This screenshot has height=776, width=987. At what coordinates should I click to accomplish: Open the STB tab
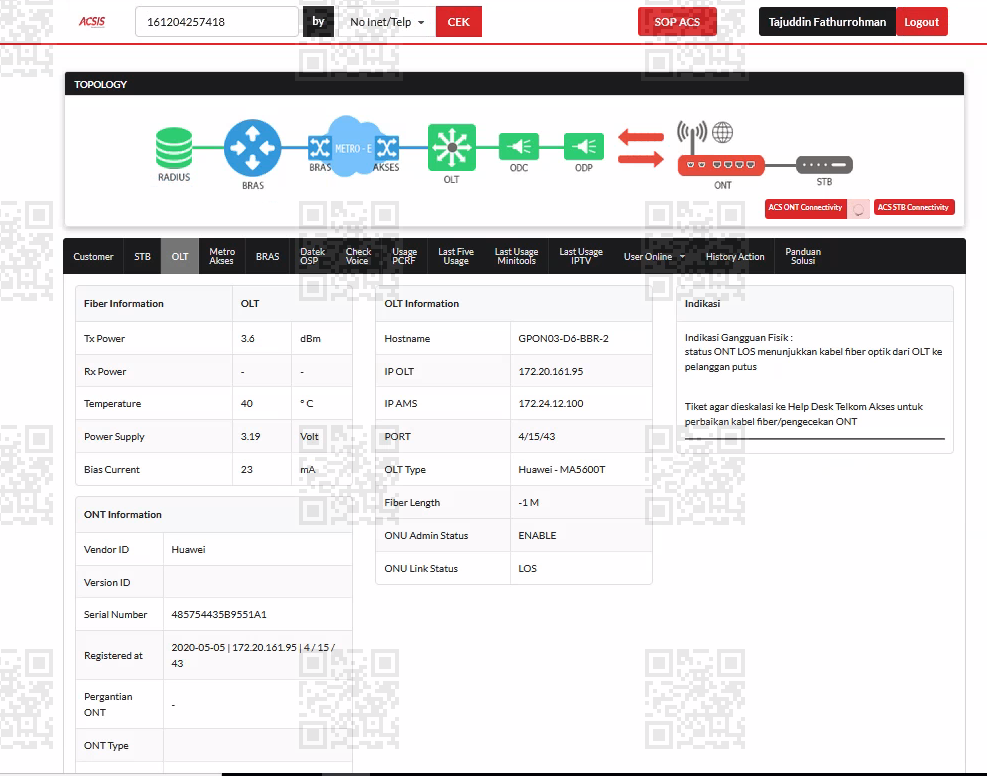142,256
